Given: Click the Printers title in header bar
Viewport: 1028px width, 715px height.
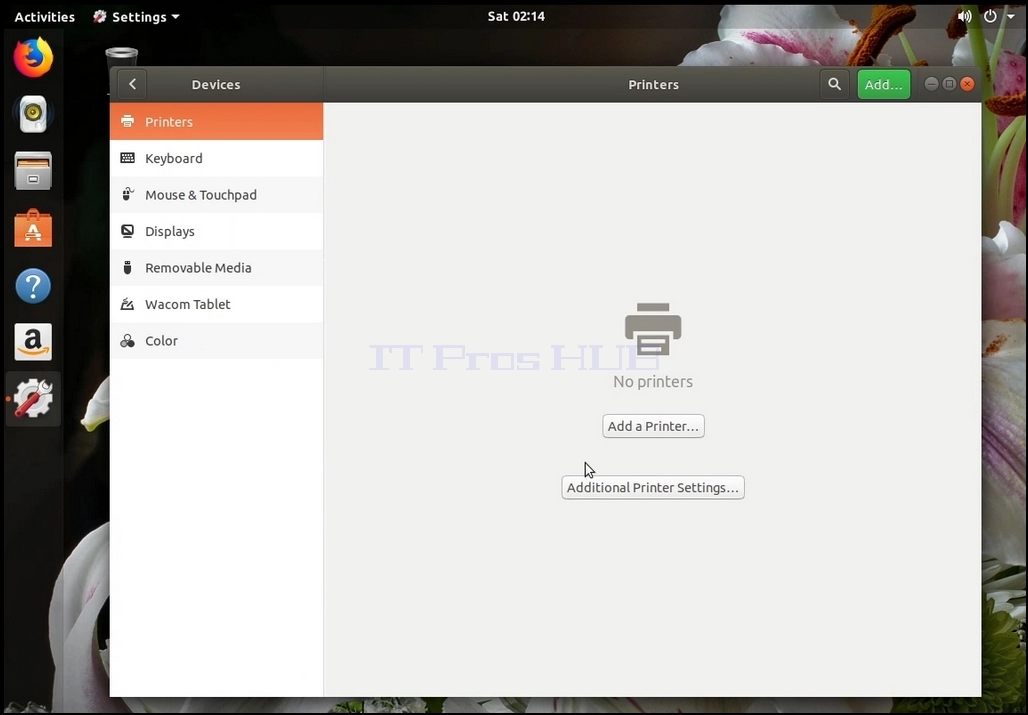Looking at the screenshot, I should coord(653,85).
